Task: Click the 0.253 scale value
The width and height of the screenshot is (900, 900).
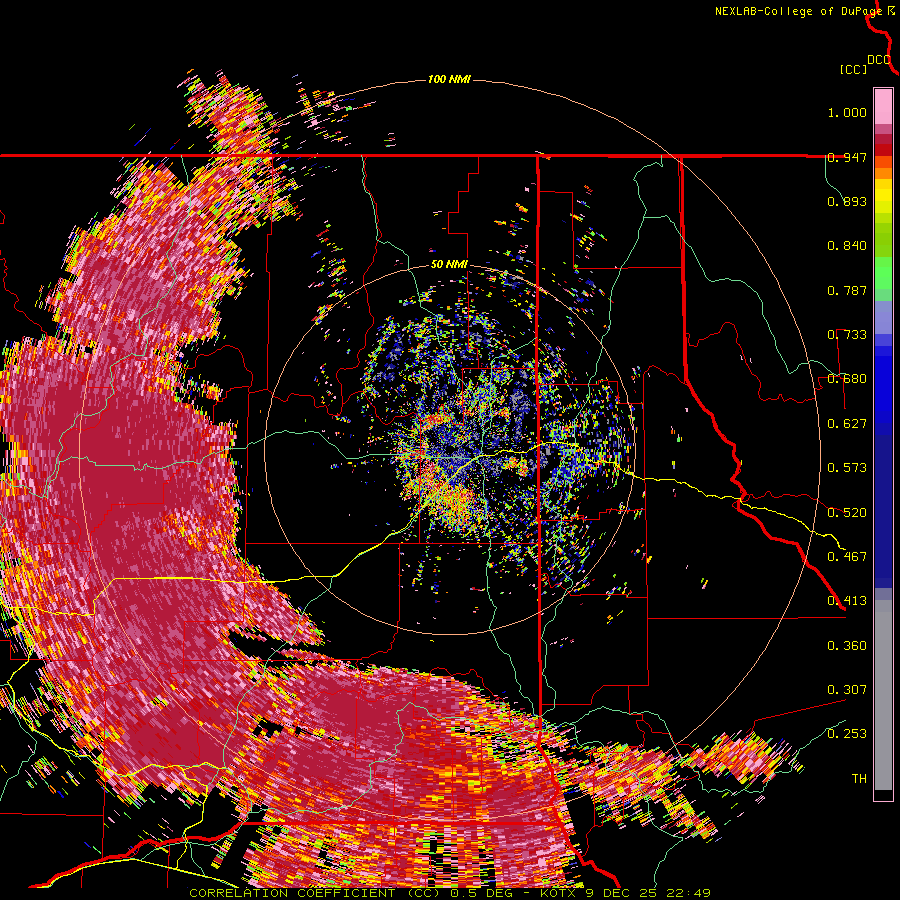Action: click(847, 734)
